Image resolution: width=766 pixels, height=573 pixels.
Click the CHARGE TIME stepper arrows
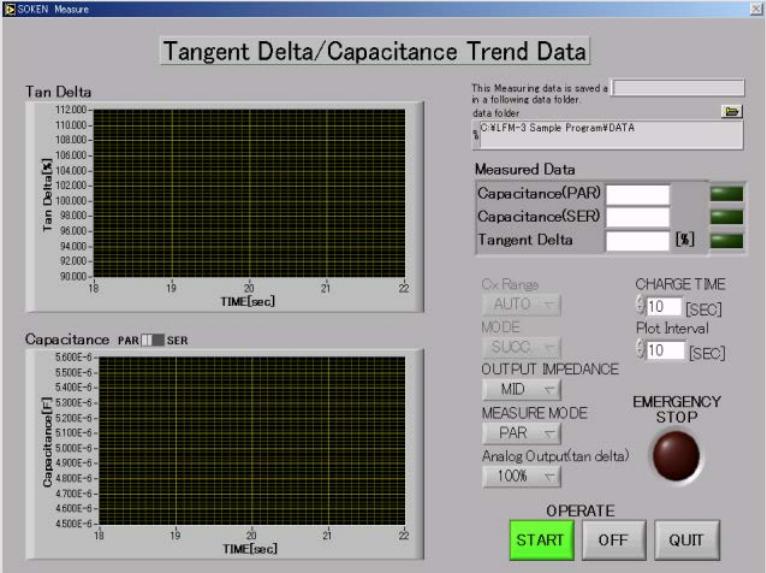(640, 306)
